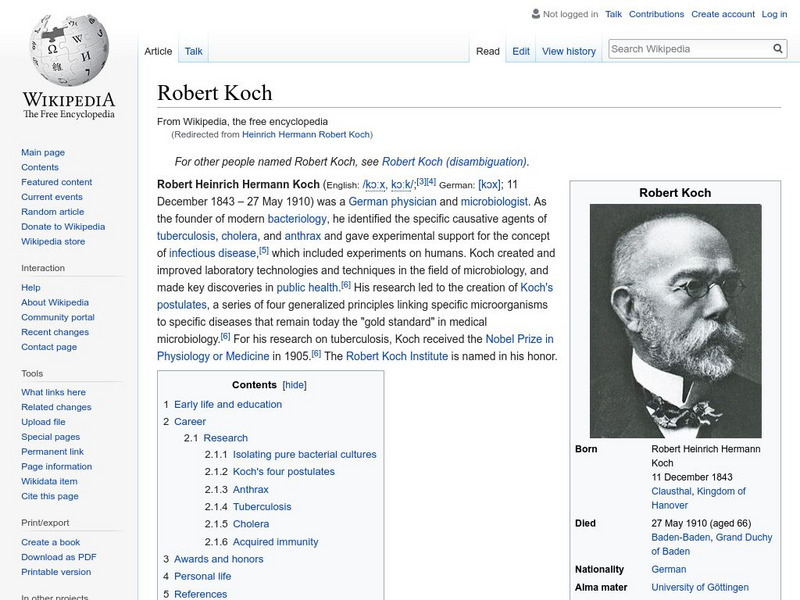Screen dimensions: 800x600
Task: Open the Robert Koch Institute link
Action: pyautogui.click(x=396, y=356)
